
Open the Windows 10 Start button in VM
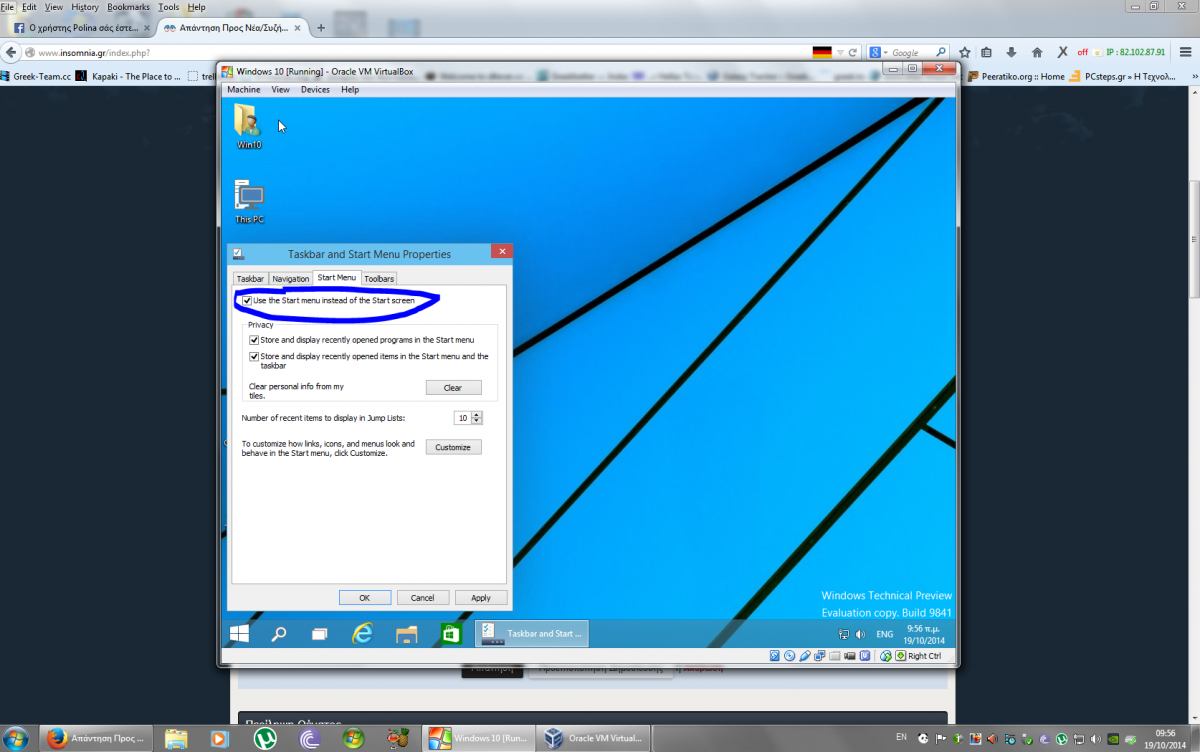coord(239,634)
